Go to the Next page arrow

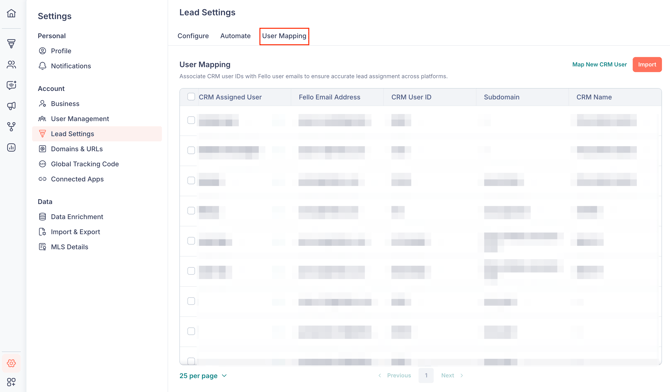point(461,375)
